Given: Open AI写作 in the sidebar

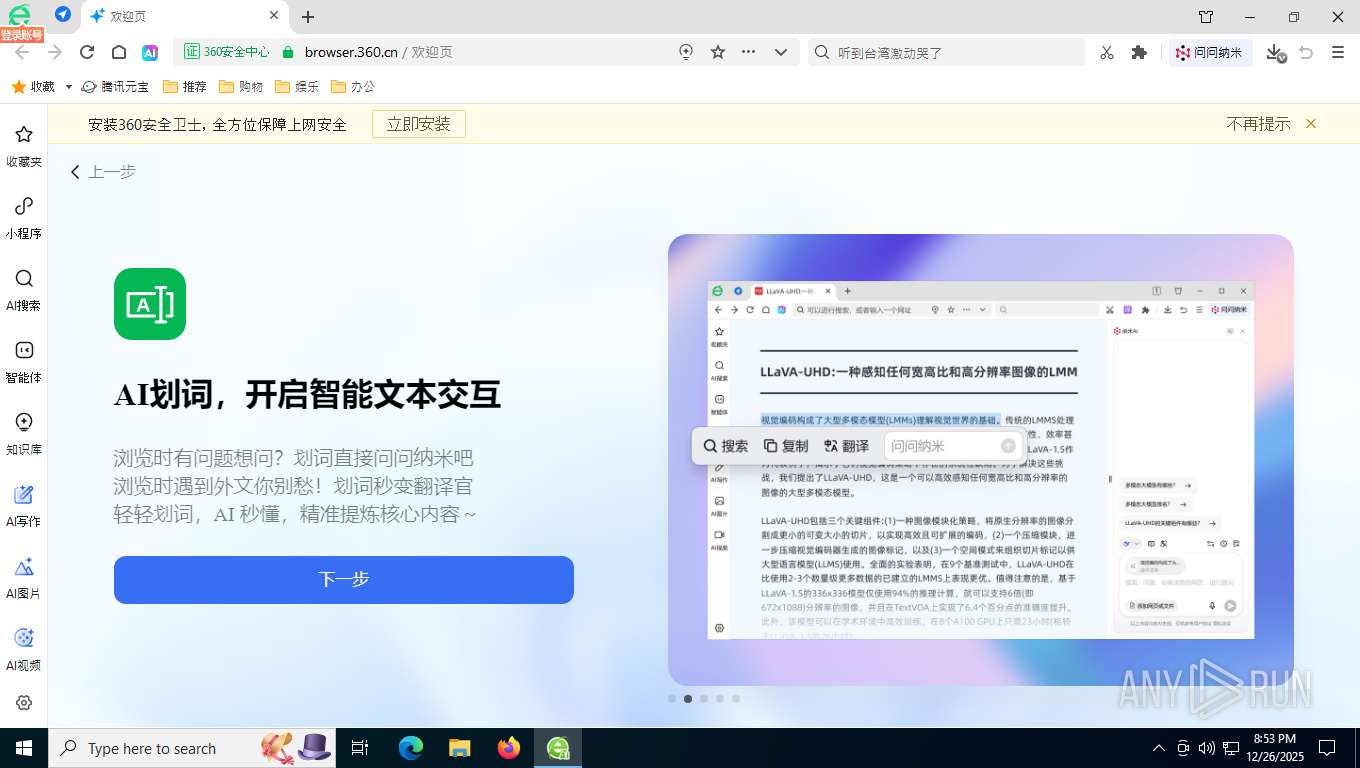Looking at the screenshot, I should pos(24,506).
